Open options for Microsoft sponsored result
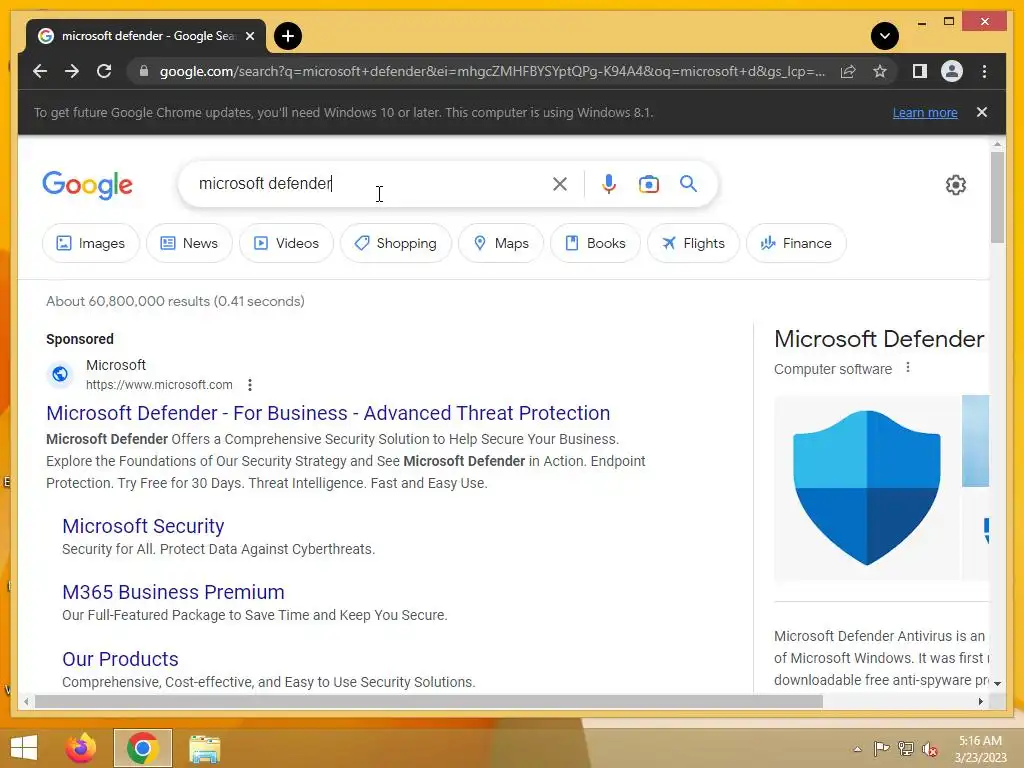 (x=249, y=385)
